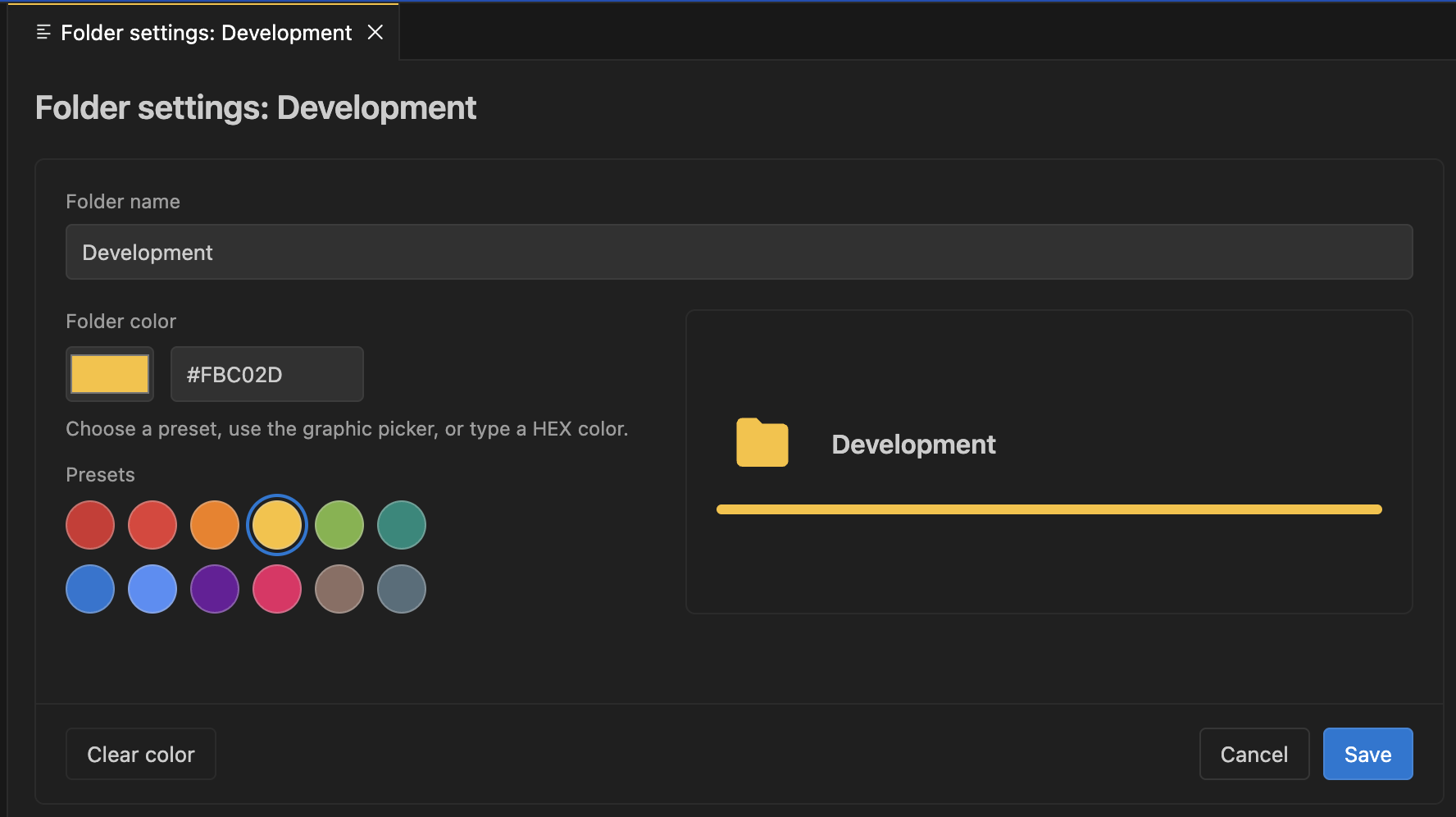The height and width of the screenshot is (817, 1456).
Task: Select the brown preset color
Action: [x=339, y=589]
